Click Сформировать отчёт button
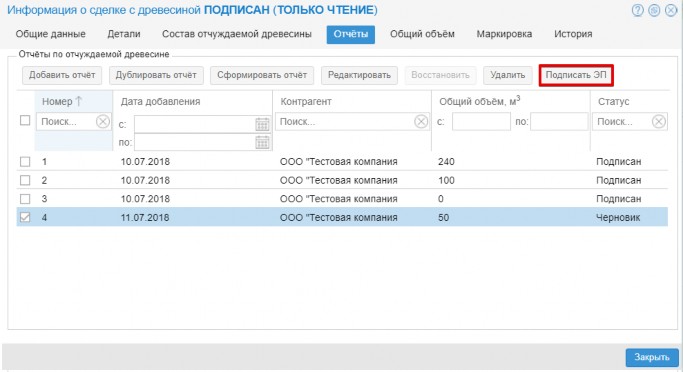 (x=262, y=75)
